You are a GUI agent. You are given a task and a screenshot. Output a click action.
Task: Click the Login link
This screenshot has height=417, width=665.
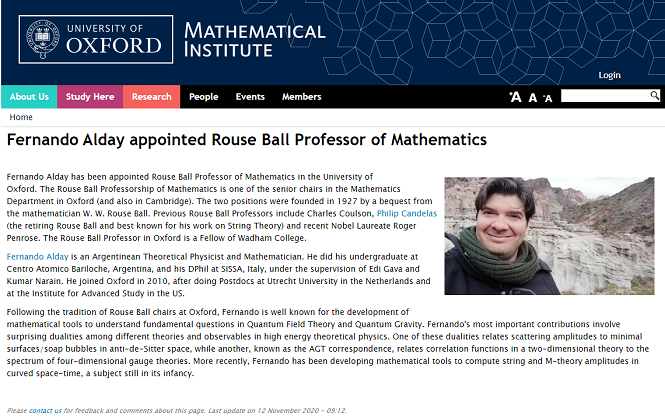pyautogui.click(x=609, y=75)
